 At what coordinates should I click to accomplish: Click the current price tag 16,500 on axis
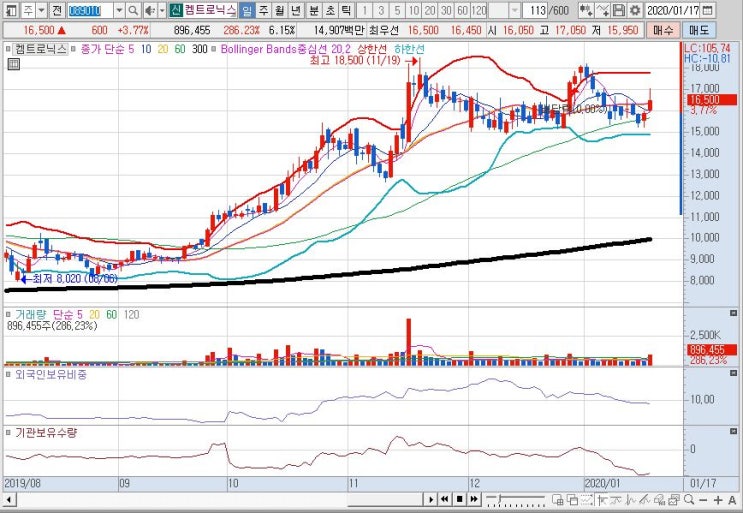712,99
